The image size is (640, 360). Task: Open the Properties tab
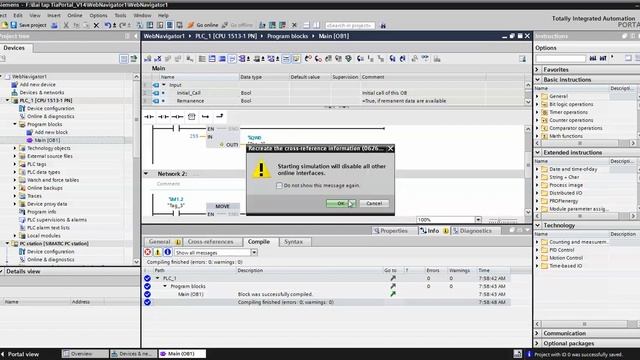[391, 231]
